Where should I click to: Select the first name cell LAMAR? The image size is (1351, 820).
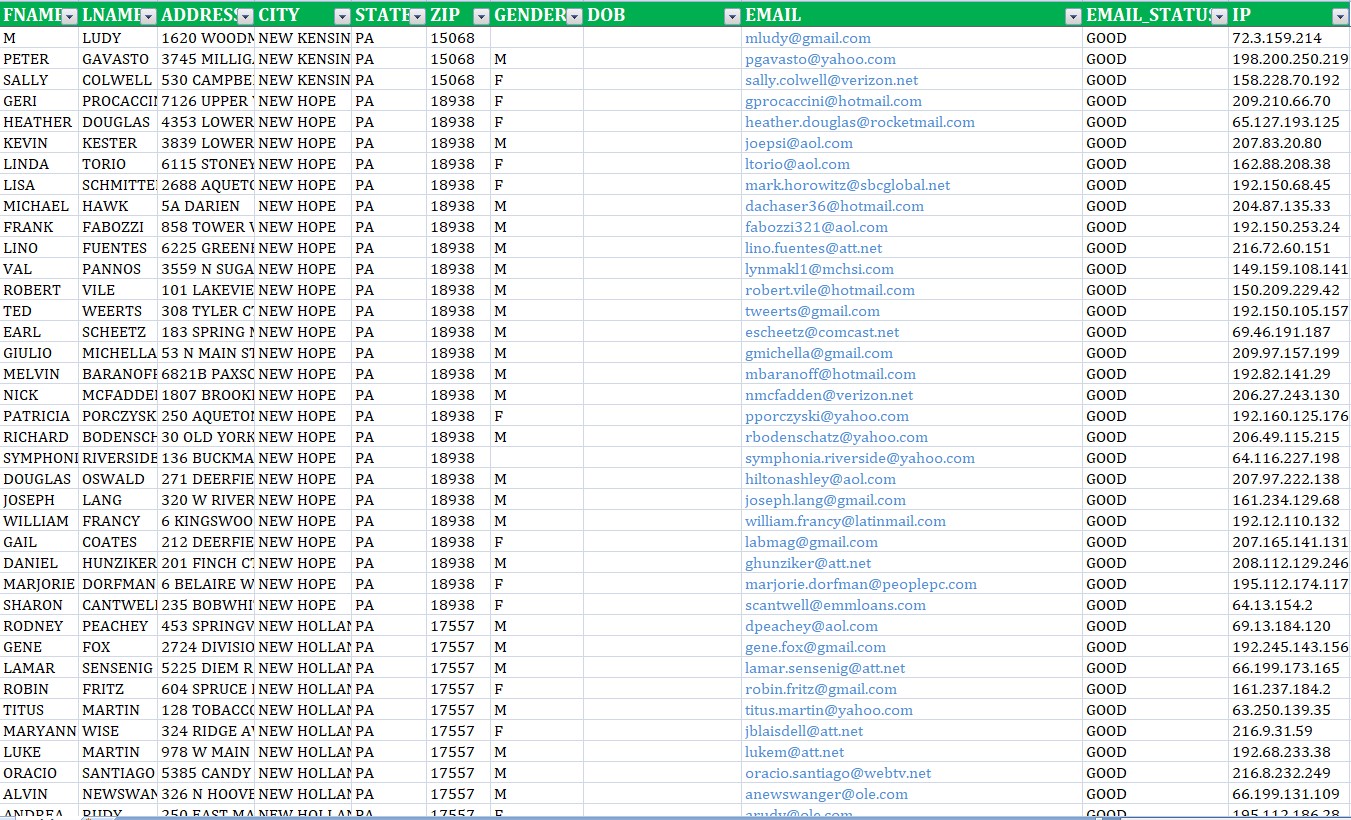tap(39, 668)
